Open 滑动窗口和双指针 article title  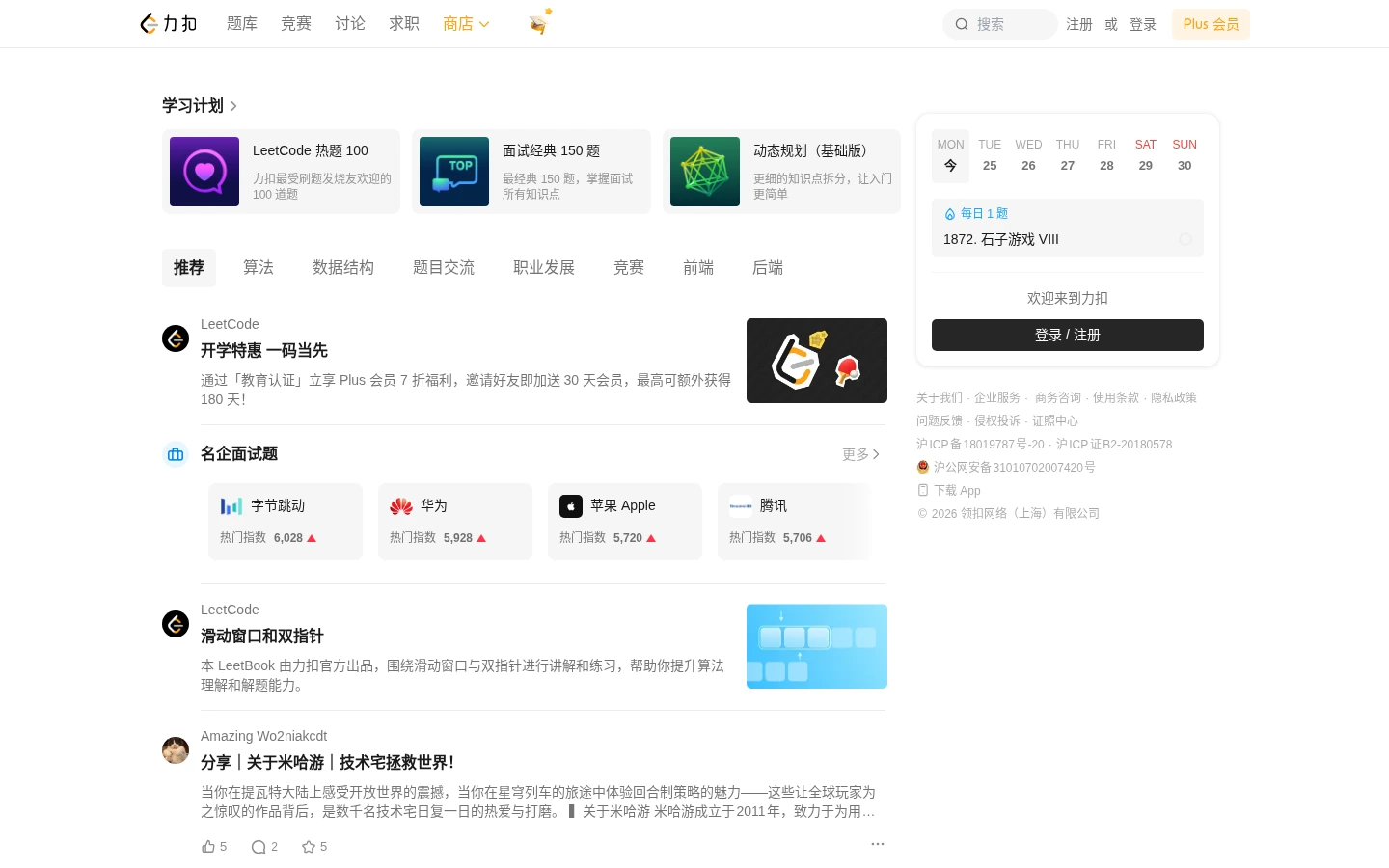click(262, 636)
